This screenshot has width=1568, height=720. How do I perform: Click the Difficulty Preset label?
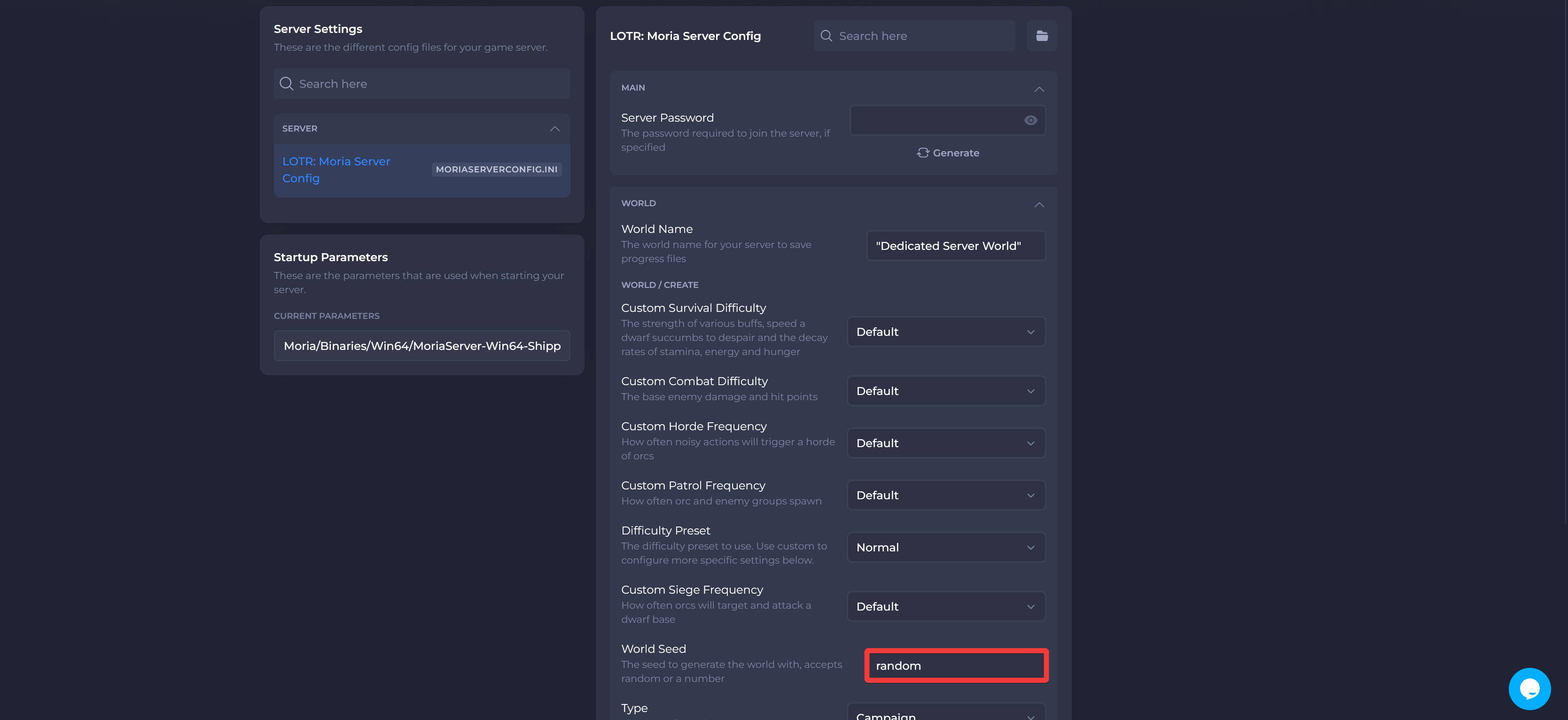click(x=665, y=531)
